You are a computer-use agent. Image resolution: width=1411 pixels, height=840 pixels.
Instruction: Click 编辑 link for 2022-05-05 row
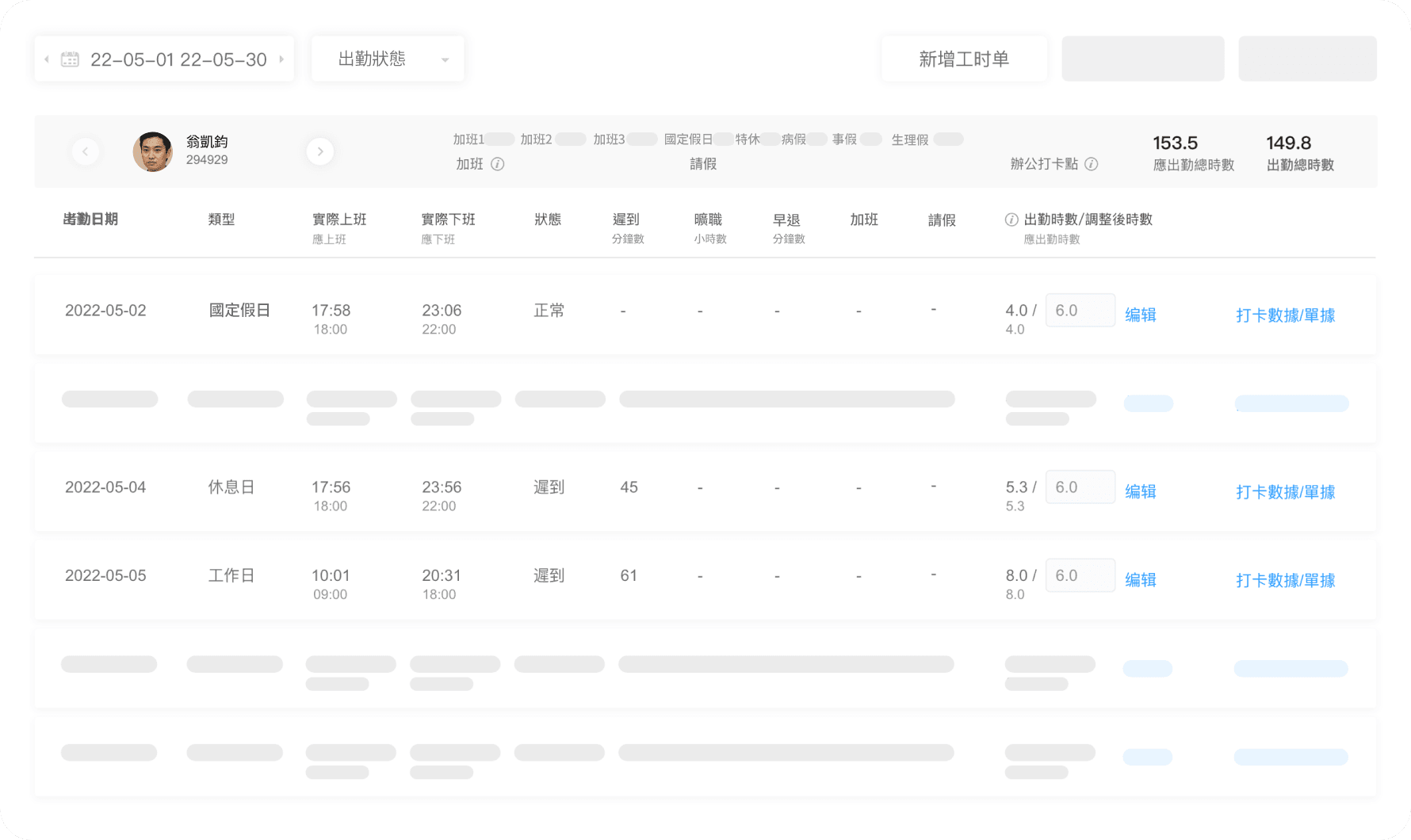click(x=1141, y=580)
